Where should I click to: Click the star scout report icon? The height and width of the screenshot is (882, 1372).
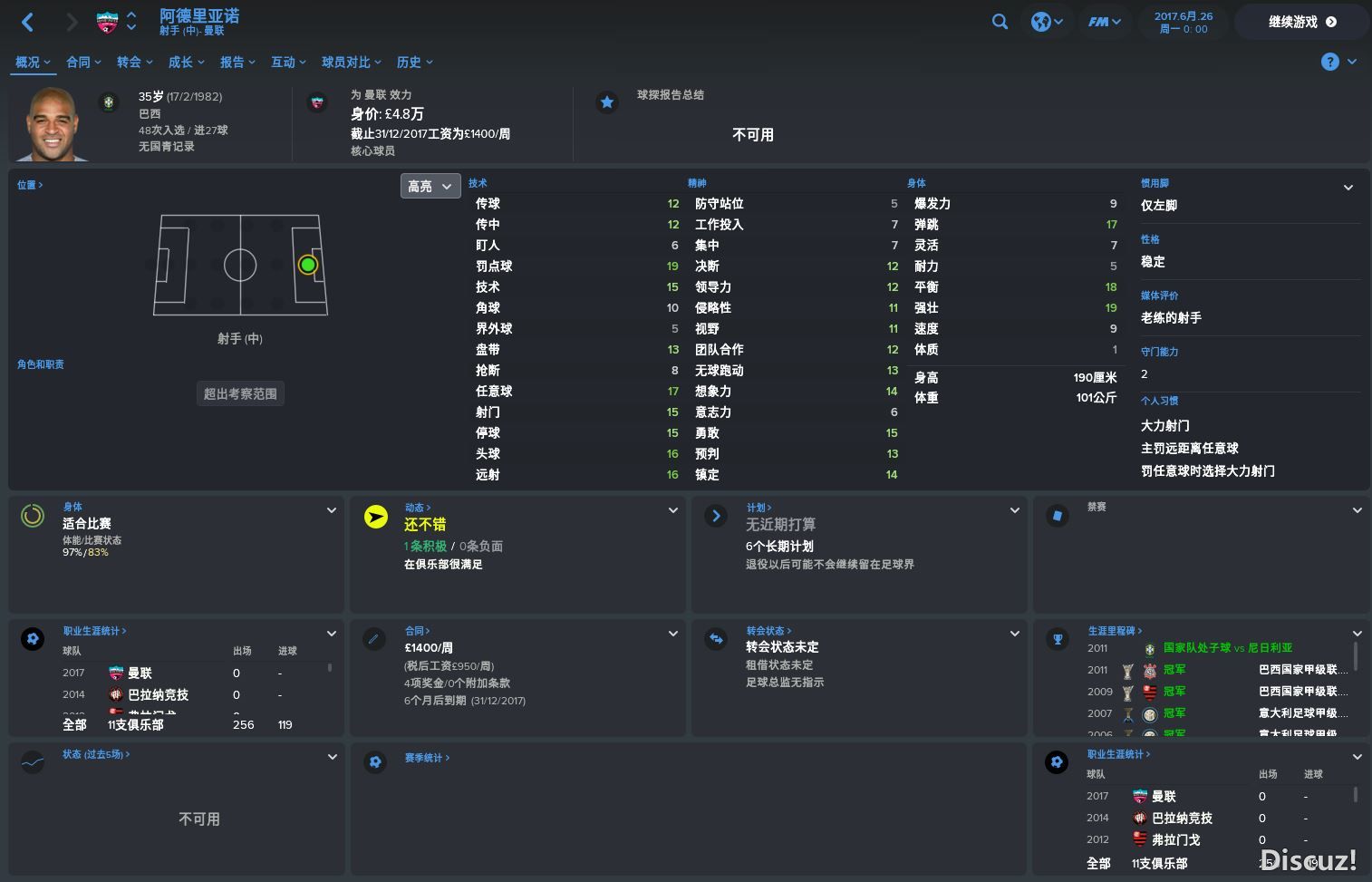pyautogui.click(x=607, y=102)
